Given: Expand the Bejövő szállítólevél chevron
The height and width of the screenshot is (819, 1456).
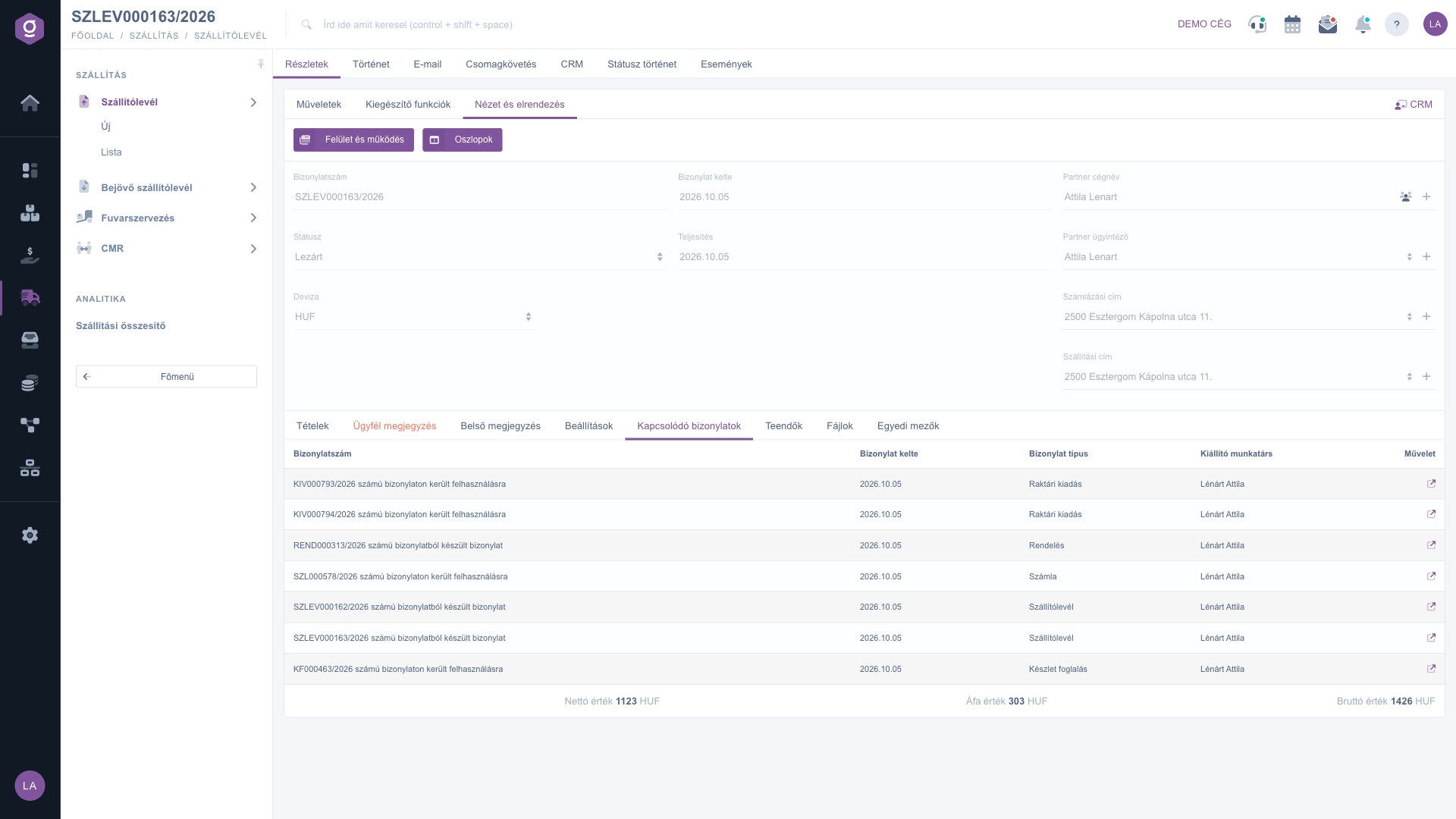Looking at the screenshot, I should pyautogui.click(x=253, y=187).
